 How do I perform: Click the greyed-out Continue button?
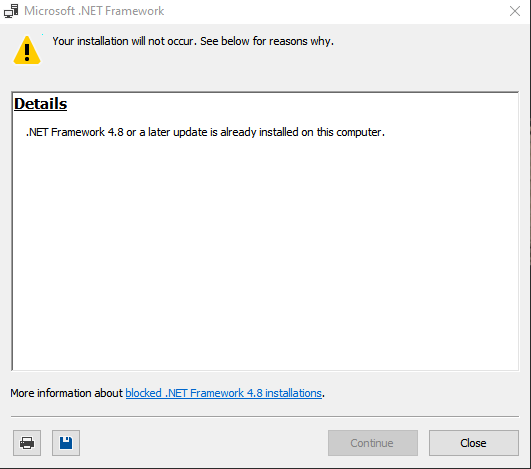coord(373,443)
